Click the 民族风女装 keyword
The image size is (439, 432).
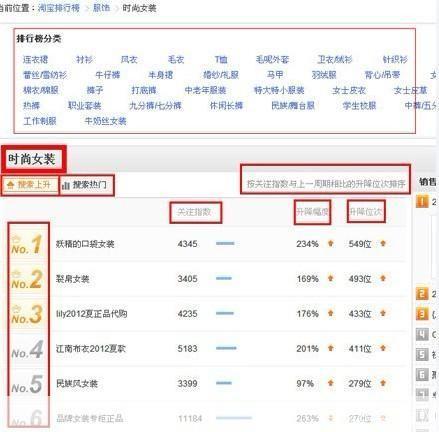coord(77,384)
